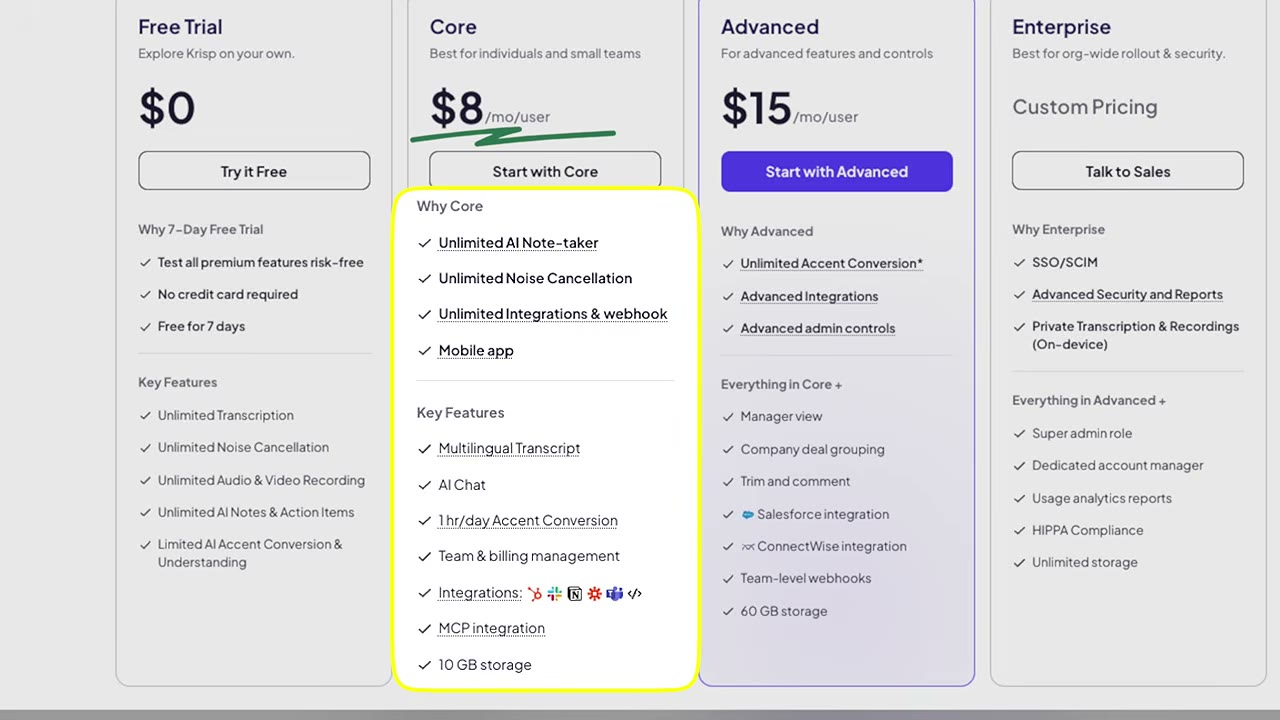Click the Zapier integration icon

tap(595, 593)
